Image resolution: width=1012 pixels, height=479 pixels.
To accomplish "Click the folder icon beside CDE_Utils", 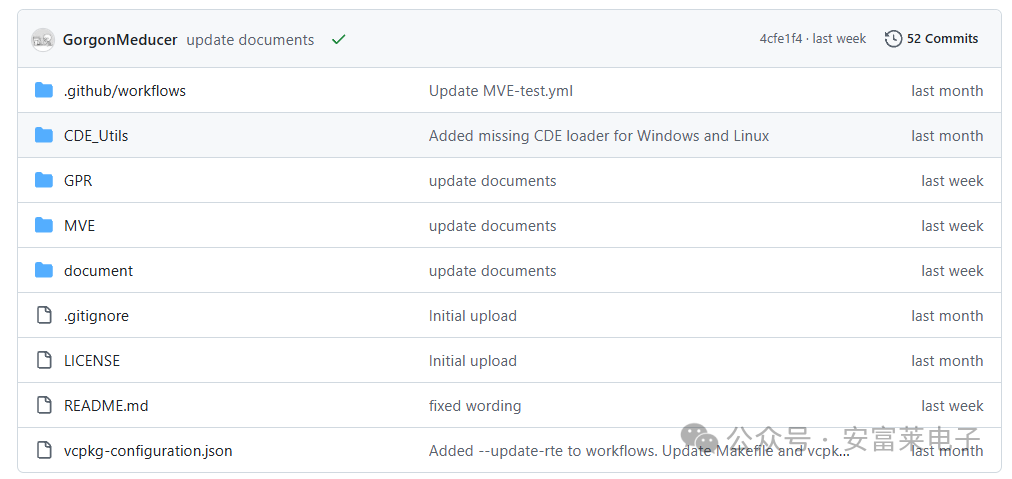I will pyautogui.click(x=44, y=136).
